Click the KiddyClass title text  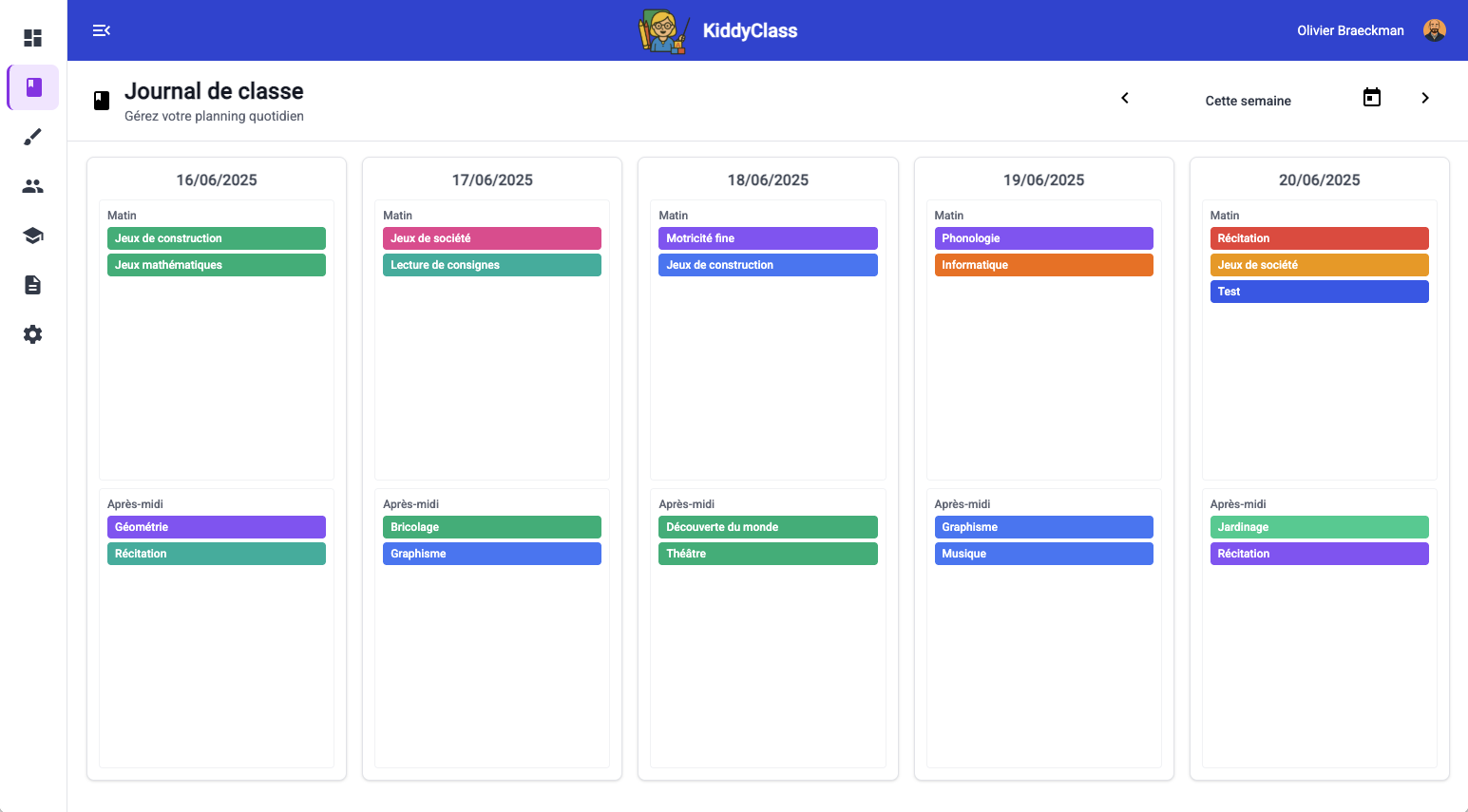[750, 30]
